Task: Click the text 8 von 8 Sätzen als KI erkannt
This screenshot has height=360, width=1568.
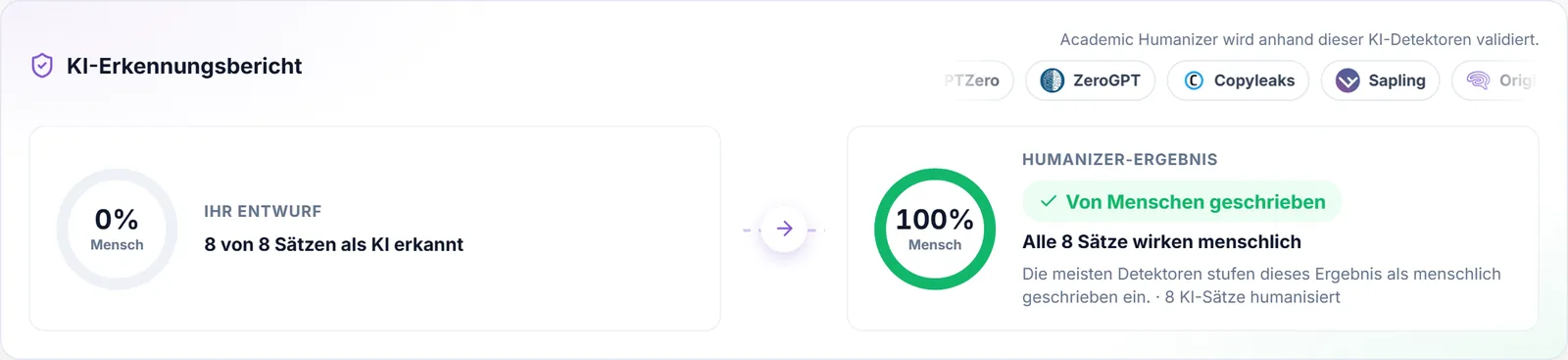Action: pyautogui.click(x=334, y=244)
